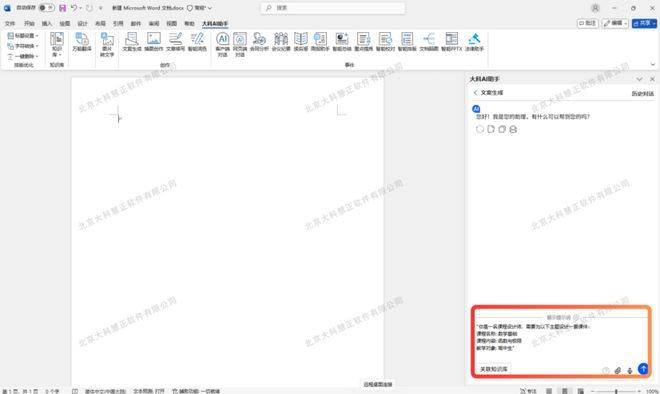Open the sensitivity label dropdown beside the filename
This screenshot has width=660, height=394.
tap(200, 8)
